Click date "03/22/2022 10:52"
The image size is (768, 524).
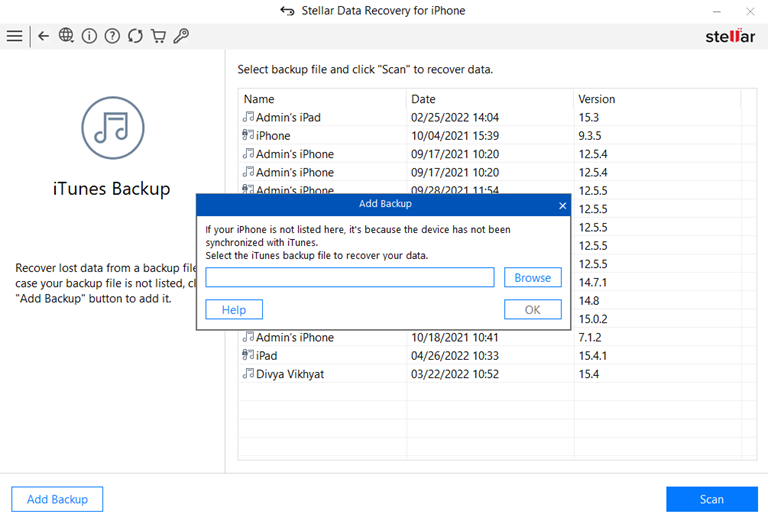point(455,374)
